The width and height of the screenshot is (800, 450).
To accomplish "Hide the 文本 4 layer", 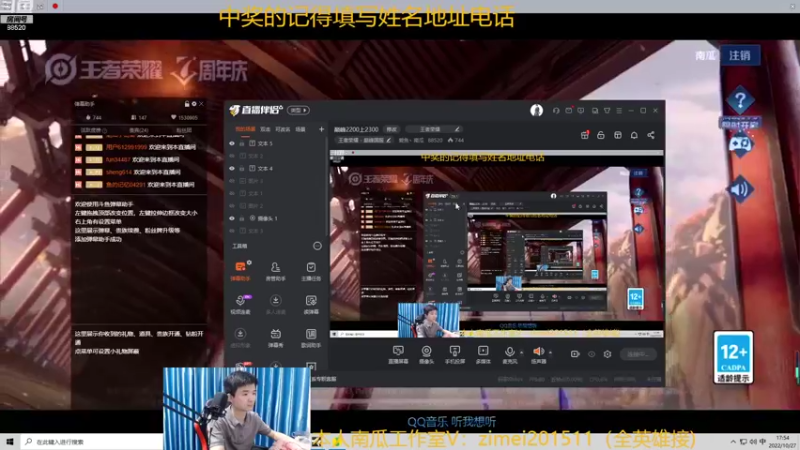I will [232, 168].
